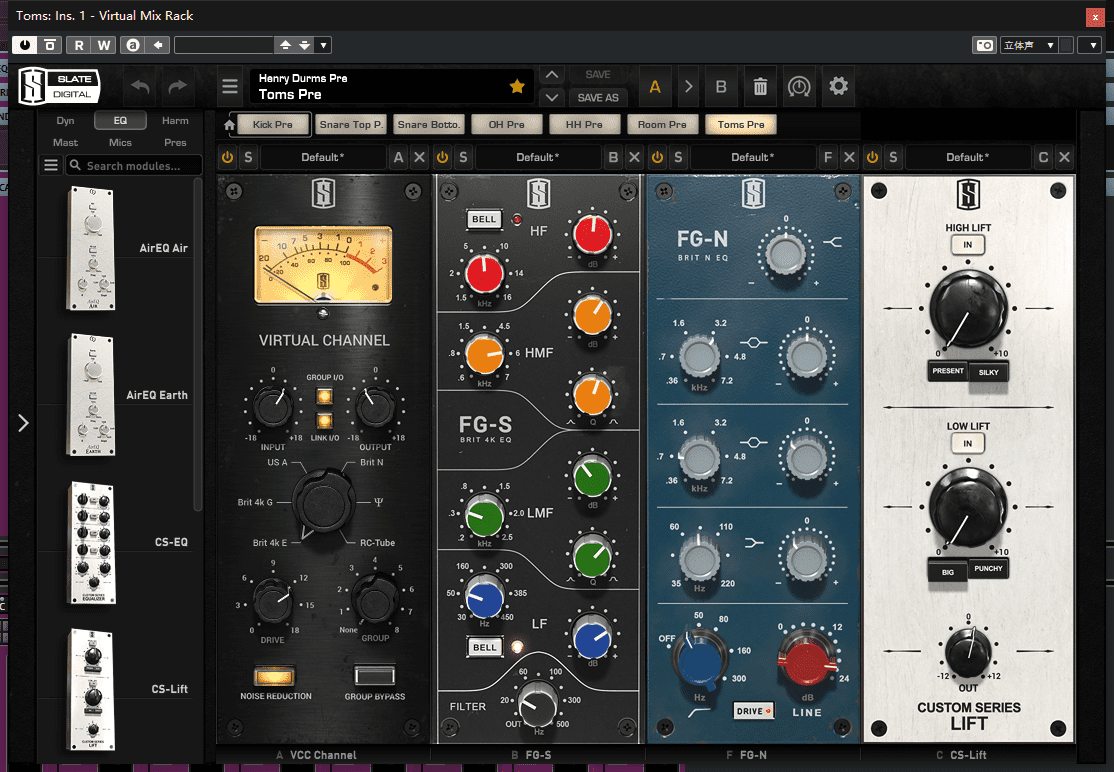Screen dimensions: 1114x772
Task: Toggle the FG-S module power button
Action: click(x=443, y=157)
